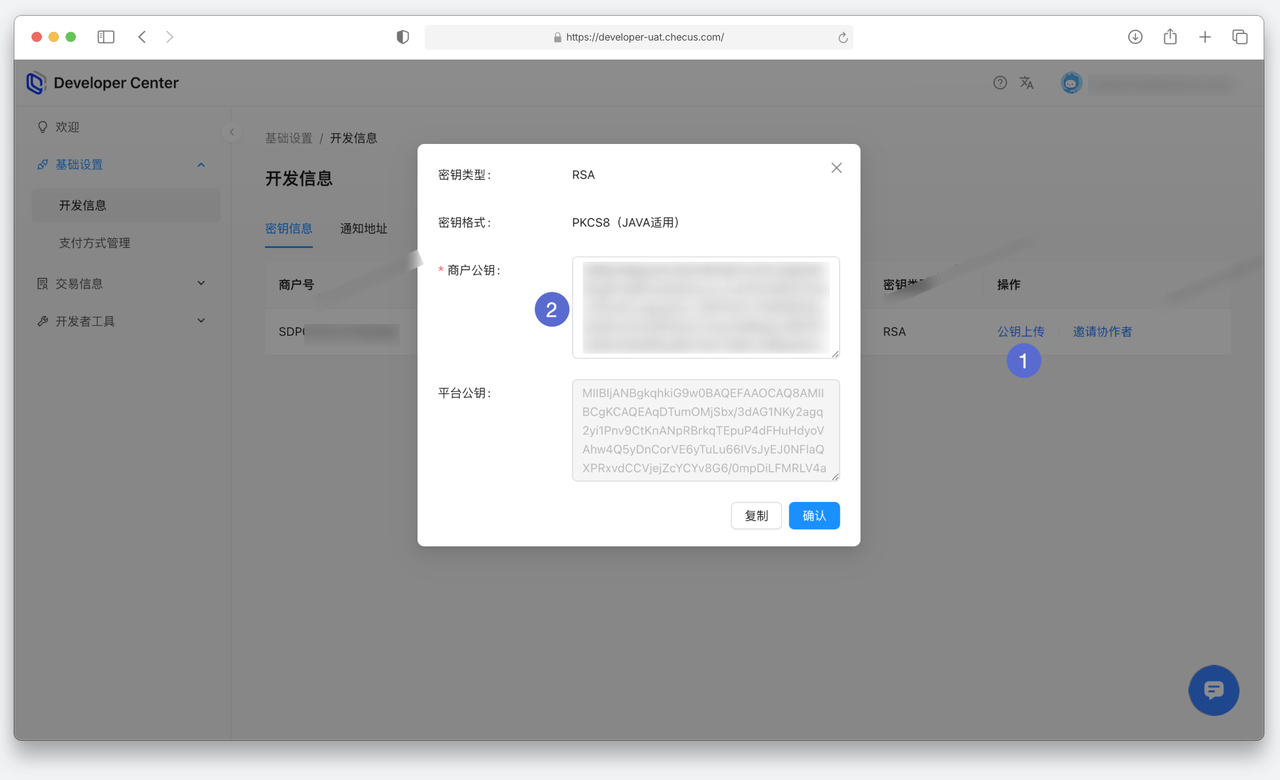Click the 邀请协作者 link
This screenshot has width=1280, height=780.
[x=1102, y=332]
